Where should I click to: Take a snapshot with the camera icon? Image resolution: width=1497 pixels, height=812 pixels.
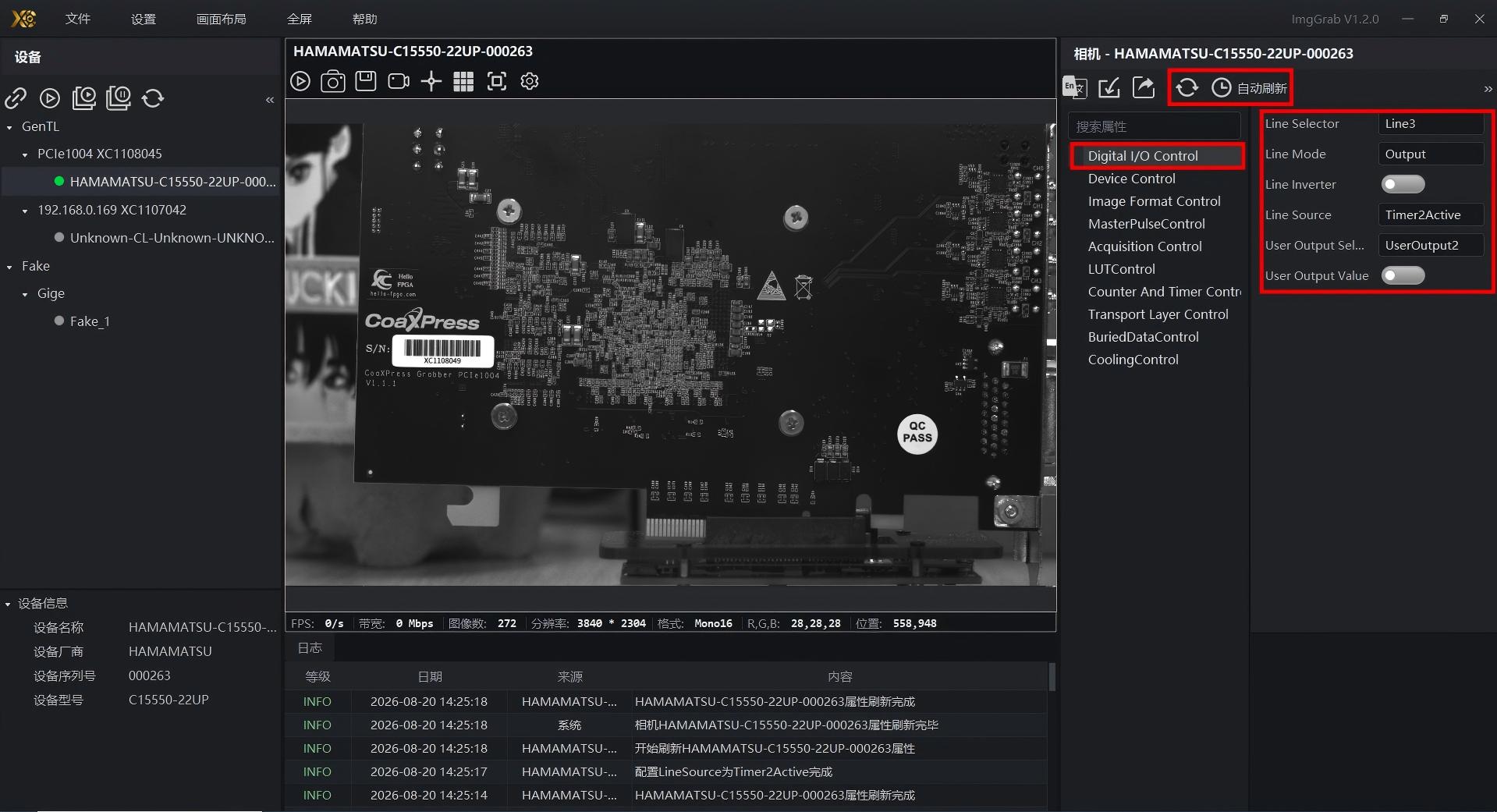click(333, 81)
